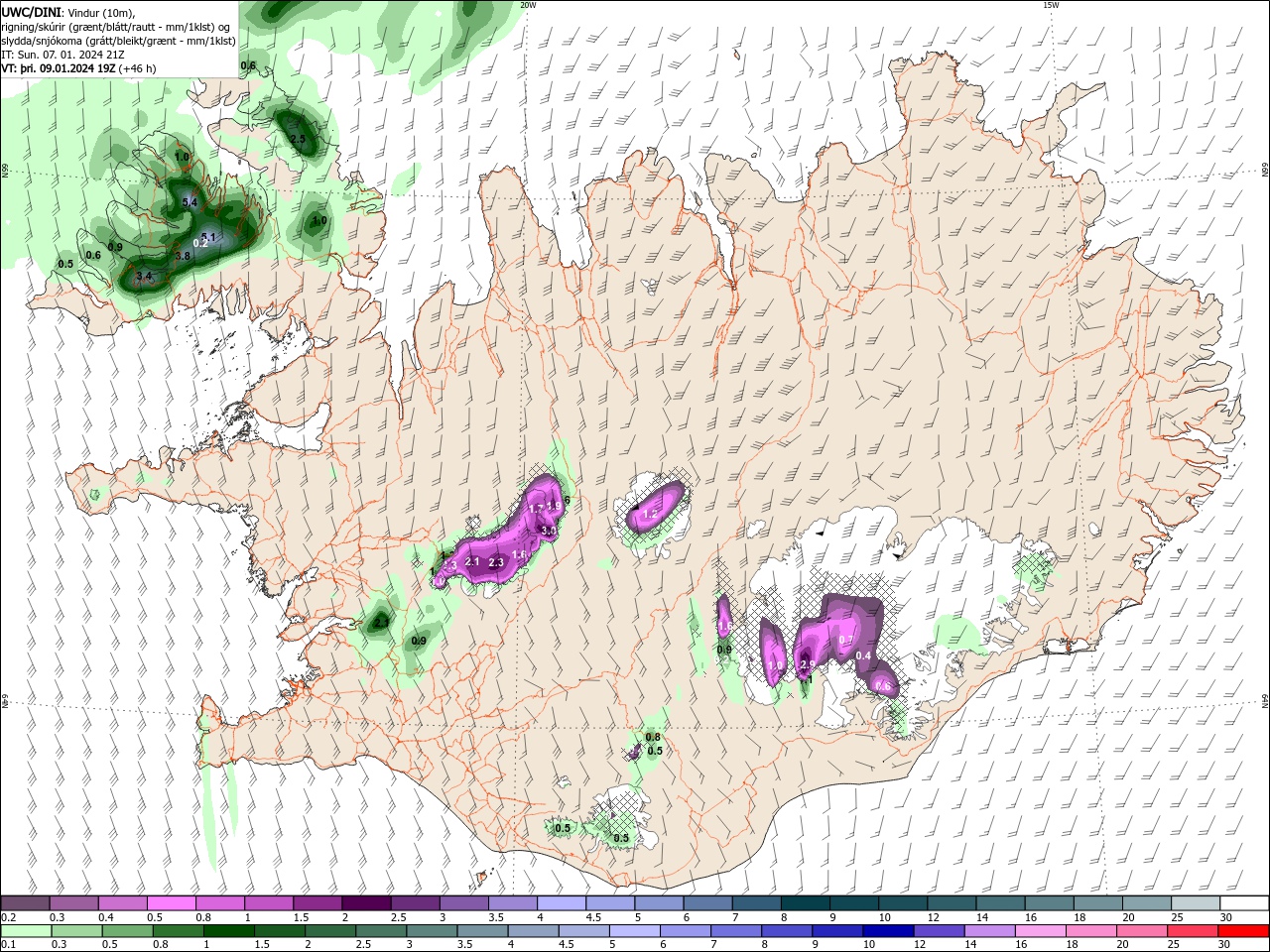Click the UWC/DINI title text
This screenshot has height=952, width=1270.
[x=31, y=12]
